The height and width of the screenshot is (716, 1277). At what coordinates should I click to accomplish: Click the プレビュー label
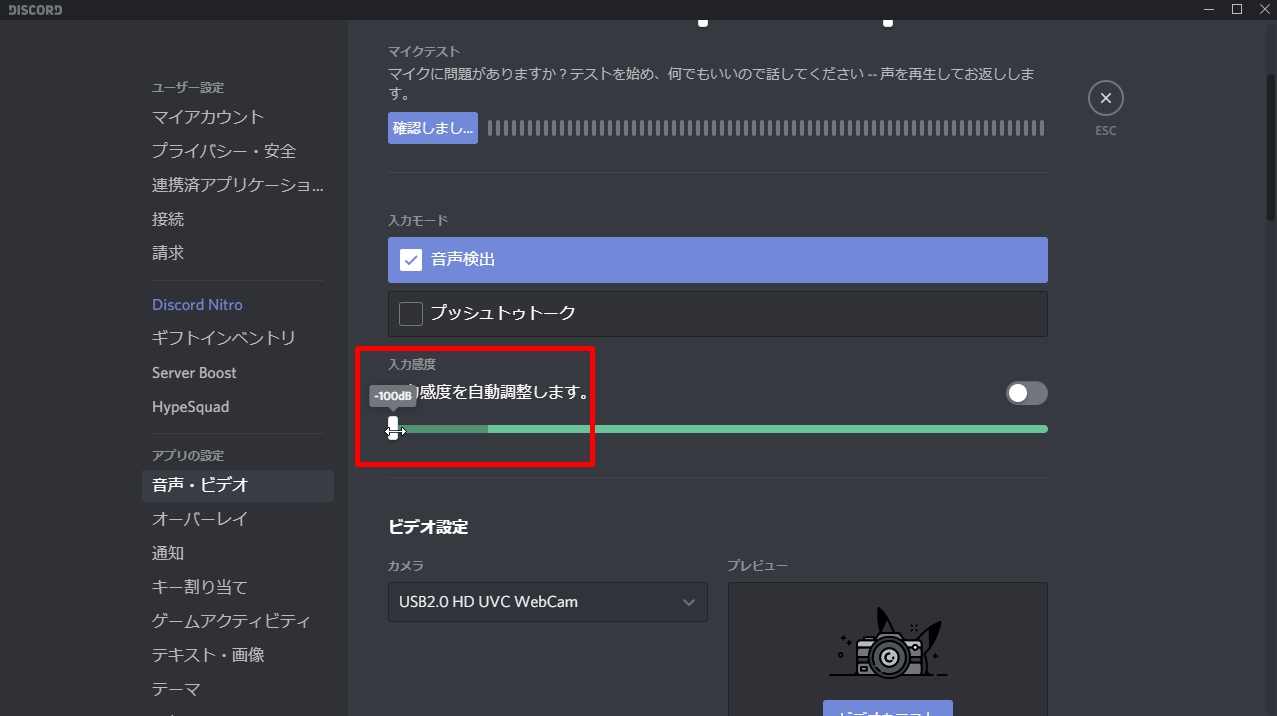tap(757, 566)
